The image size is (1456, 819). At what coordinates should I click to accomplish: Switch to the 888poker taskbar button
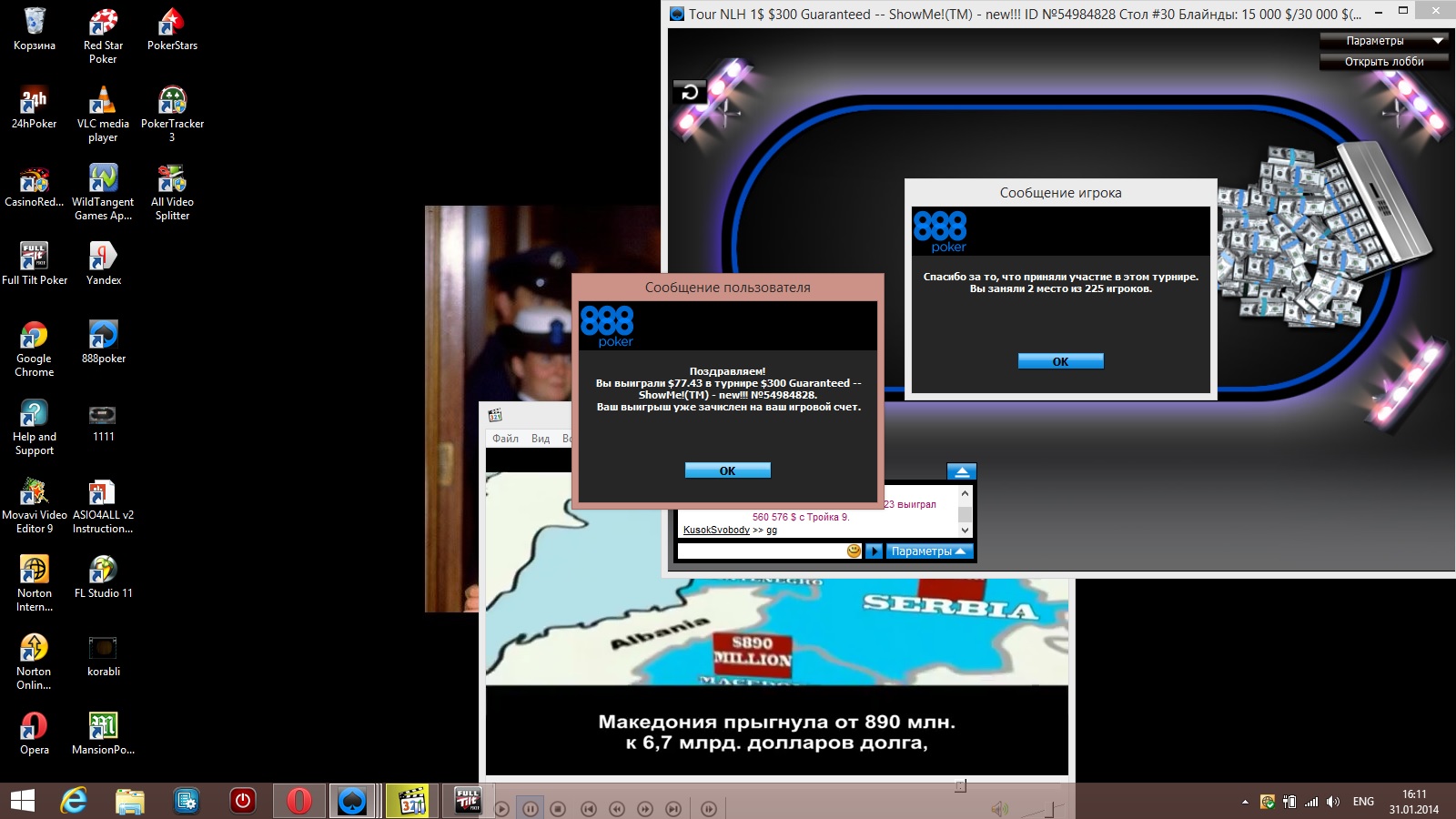pyautogui.click(x=352, y=801)
